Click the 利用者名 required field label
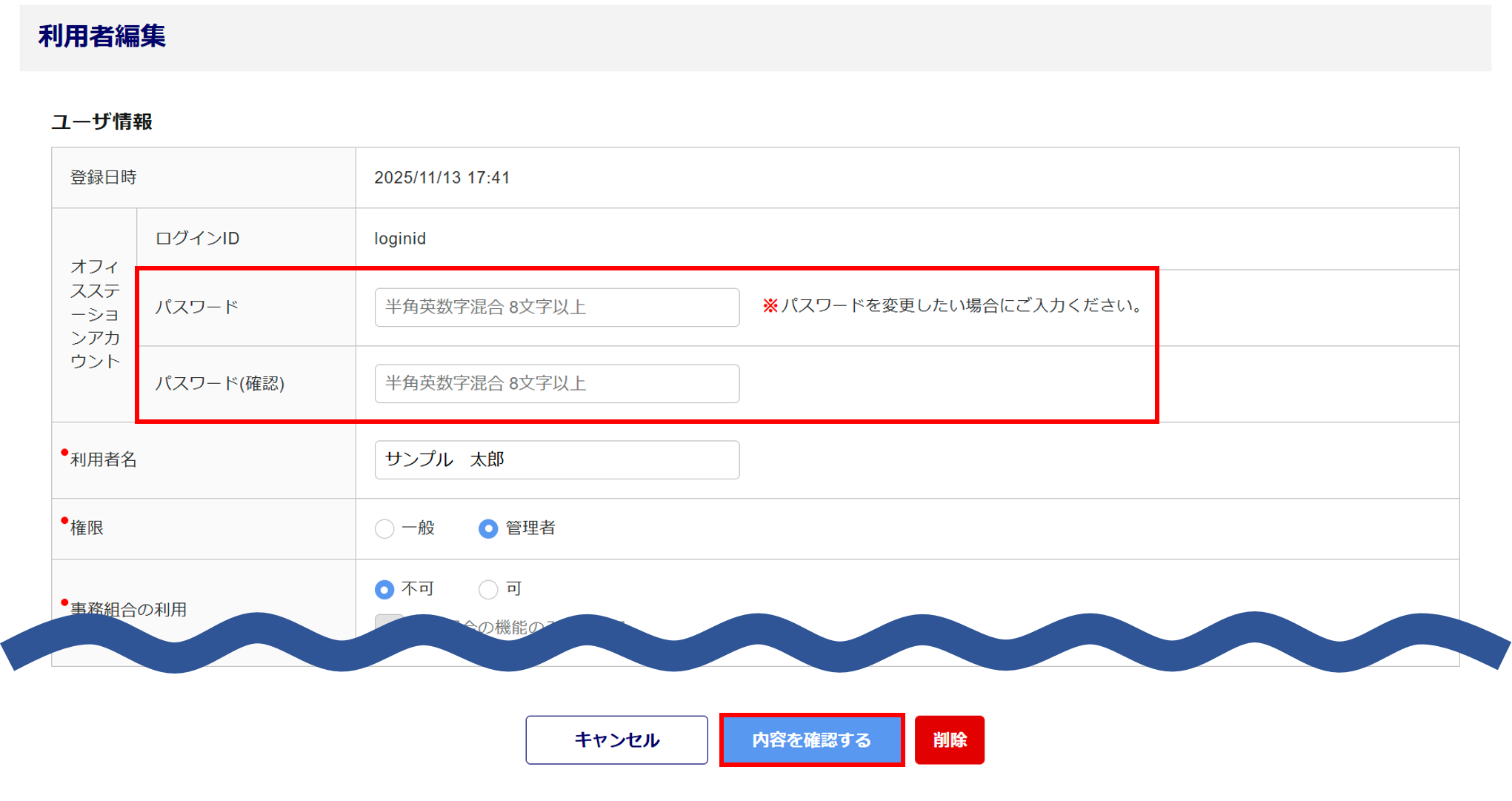1512x801 pixels. [104, 459]
